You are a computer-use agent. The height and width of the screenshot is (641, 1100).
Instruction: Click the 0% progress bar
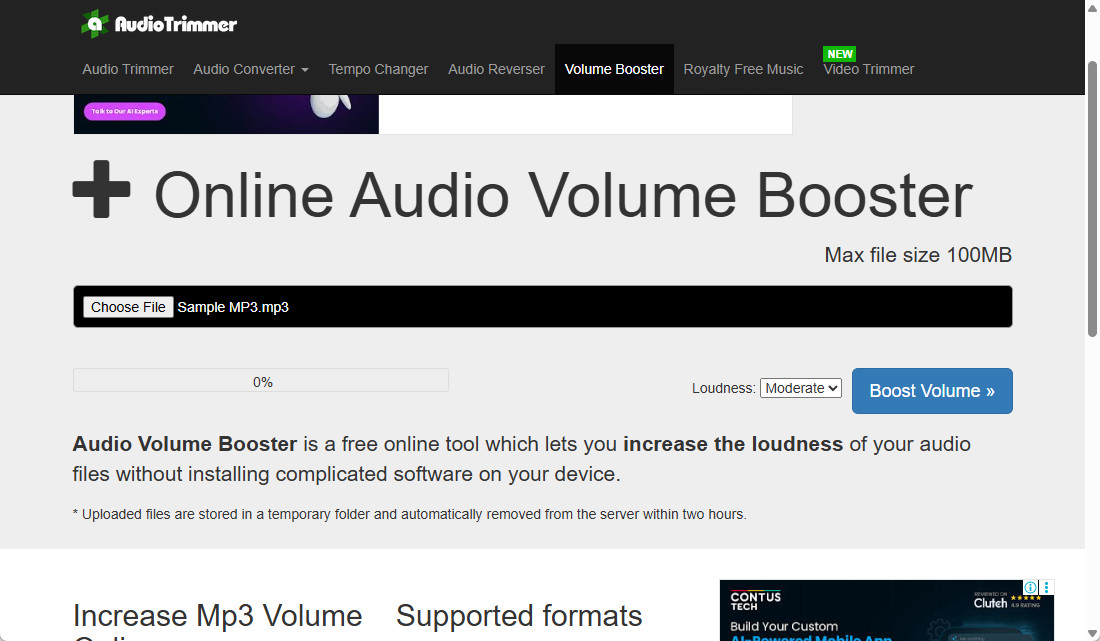click(260, 380)
